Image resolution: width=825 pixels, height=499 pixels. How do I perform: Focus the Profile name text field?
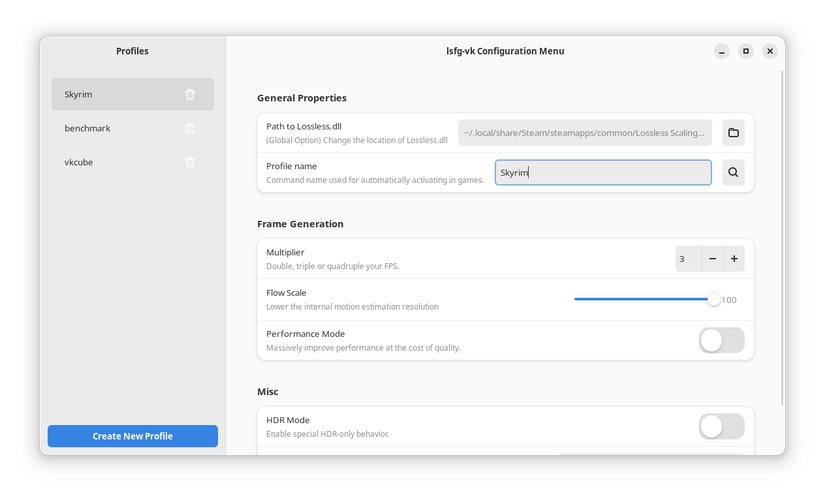(603, 173)
